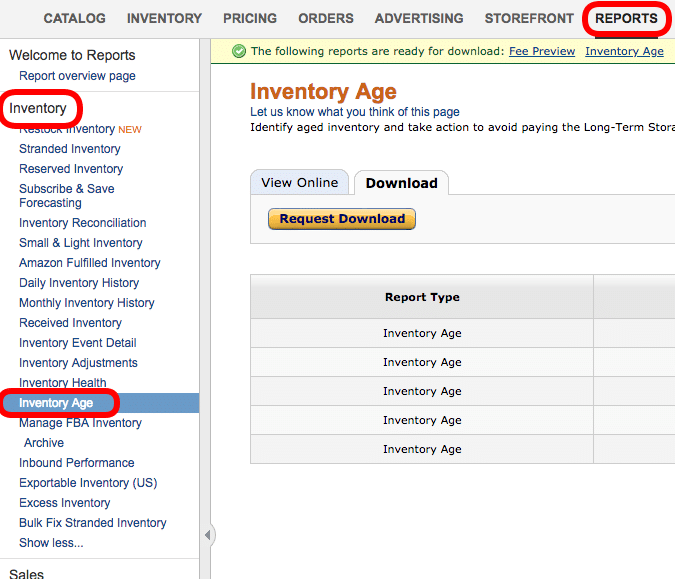Click the Sales section heading

pyautogui.click(x=26, y=574)
